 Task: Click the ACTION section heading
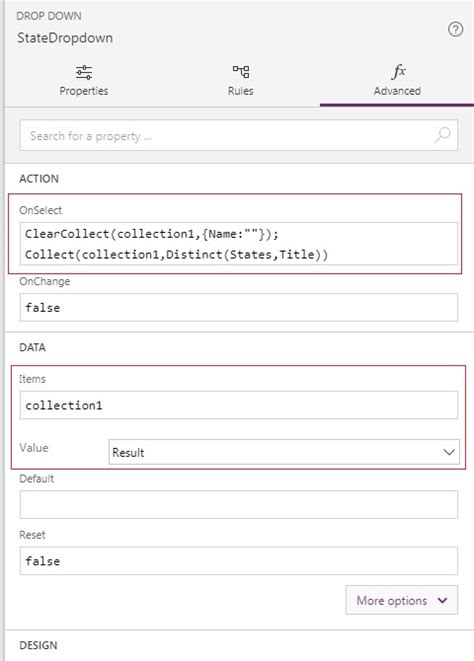[39, 179]
